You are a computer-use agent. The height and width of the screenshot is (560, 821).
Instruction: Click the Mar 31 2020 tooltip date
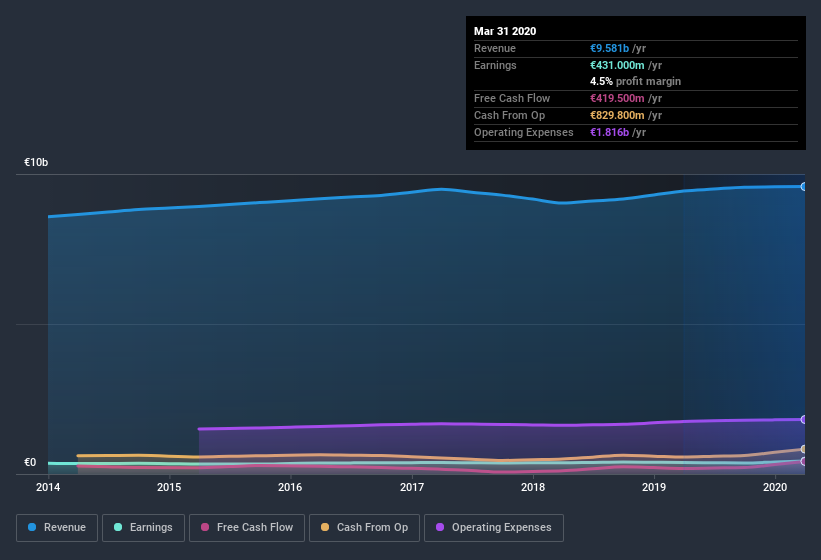(505, 31)
